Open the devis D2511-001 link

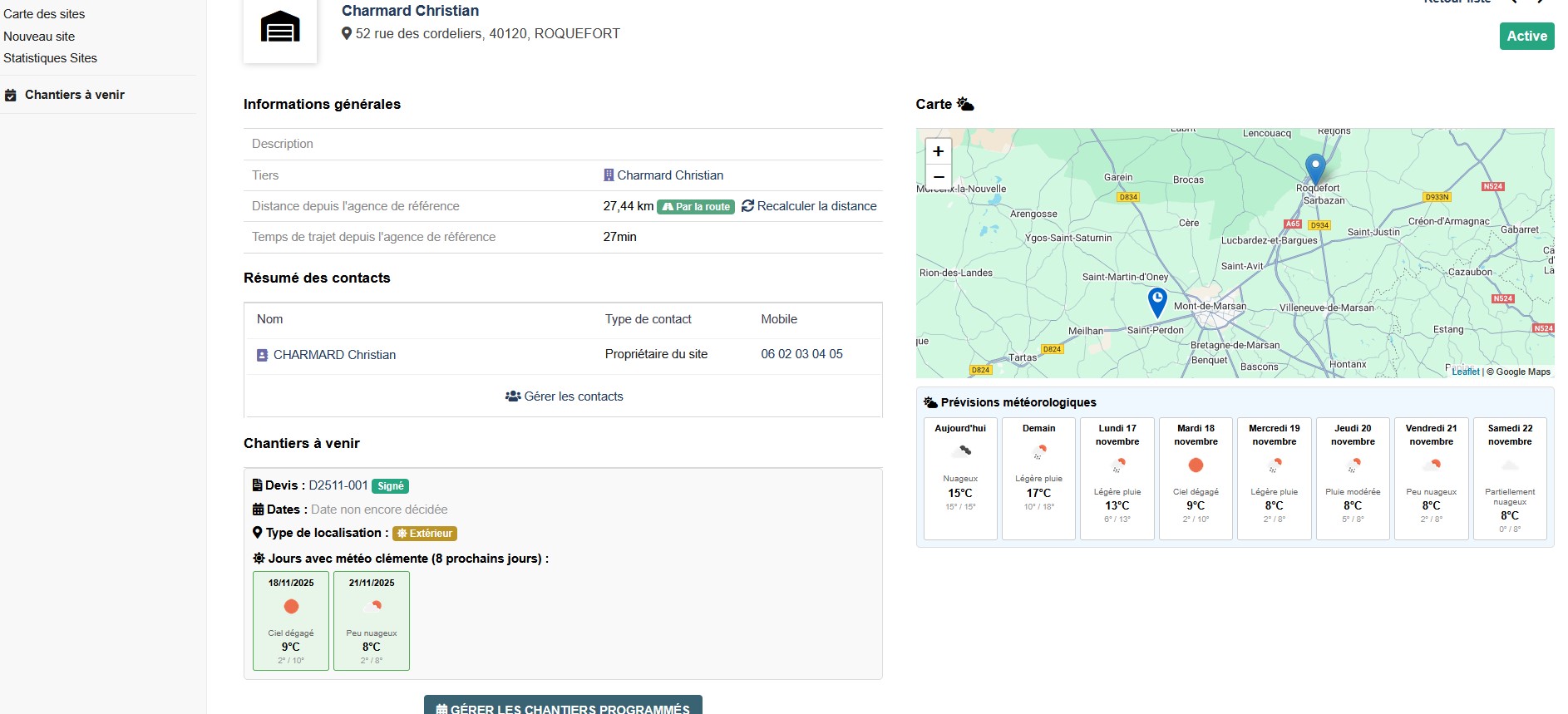[x=338, y=485]
